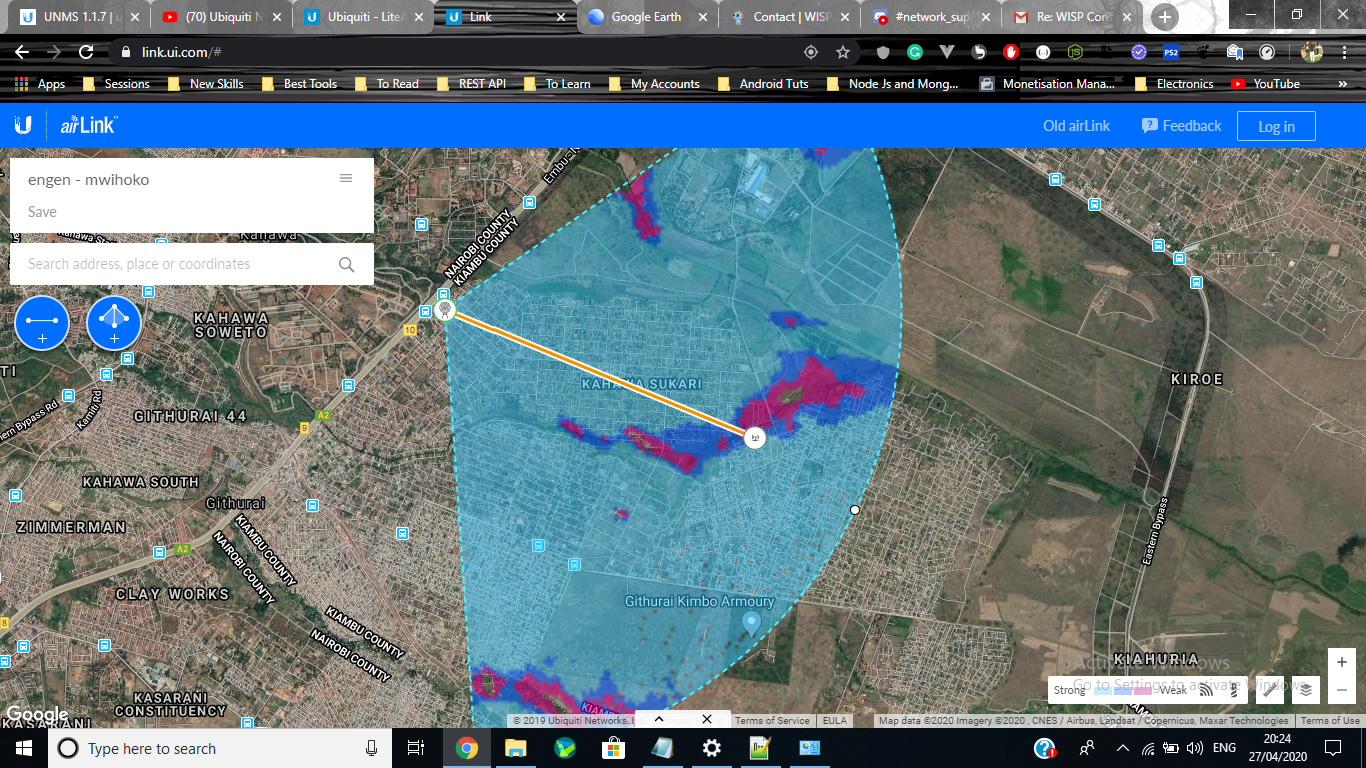This screenshot has width=1366, height=768.
Task: Open the Best Tools bookmark folder
Action: coord(300,84)
